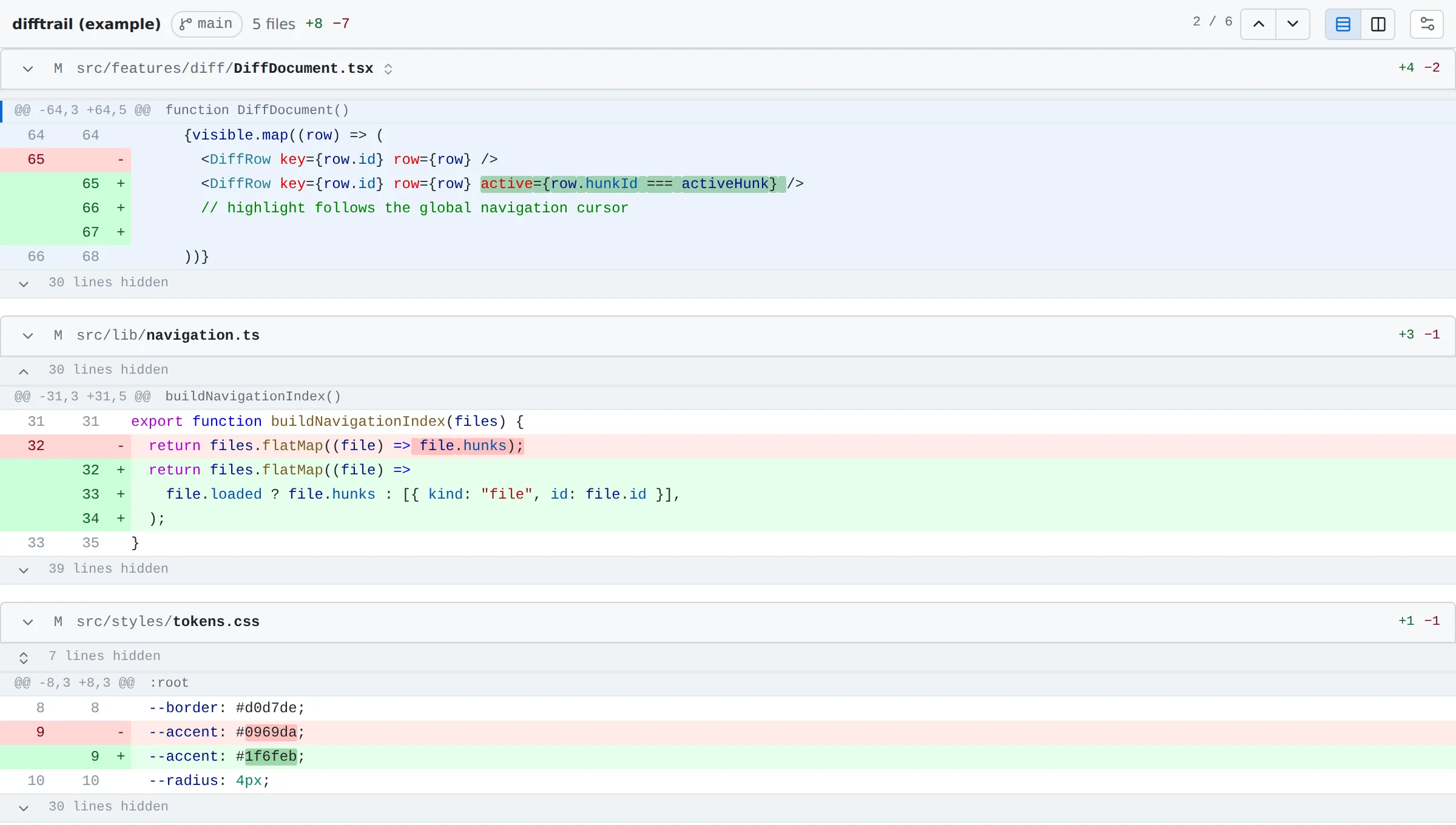Collapse the tokens.css file section

point(28,622)
